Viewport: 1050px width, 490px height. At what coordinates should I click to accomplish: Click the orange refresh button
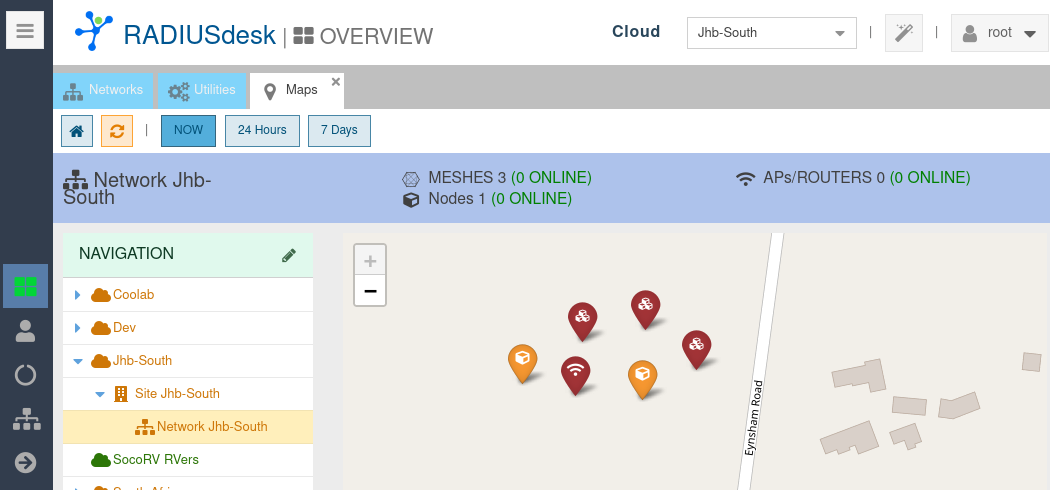pyautogui.click(x=117, y=131)
